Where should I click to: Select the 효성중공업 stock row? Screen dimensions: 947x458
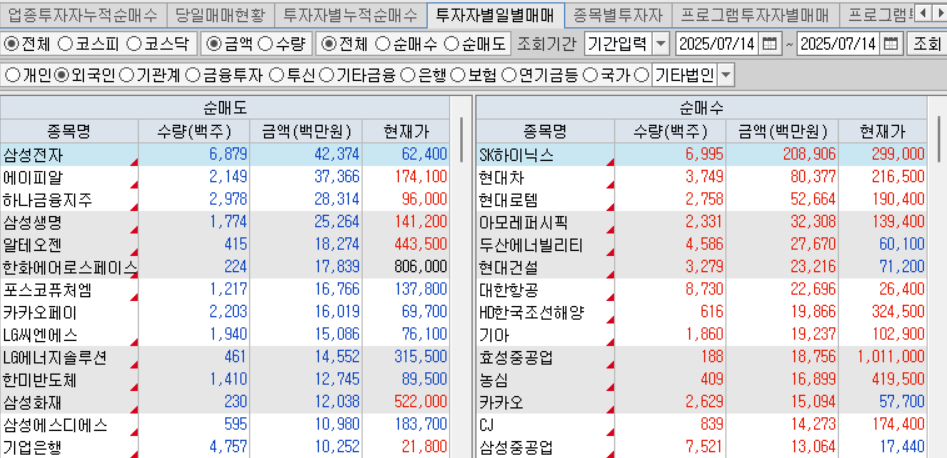(x=701, y=358)
